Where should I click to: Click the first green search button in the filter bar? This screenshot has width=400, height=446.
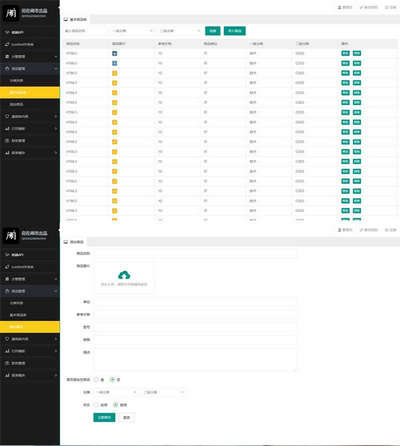213,31
